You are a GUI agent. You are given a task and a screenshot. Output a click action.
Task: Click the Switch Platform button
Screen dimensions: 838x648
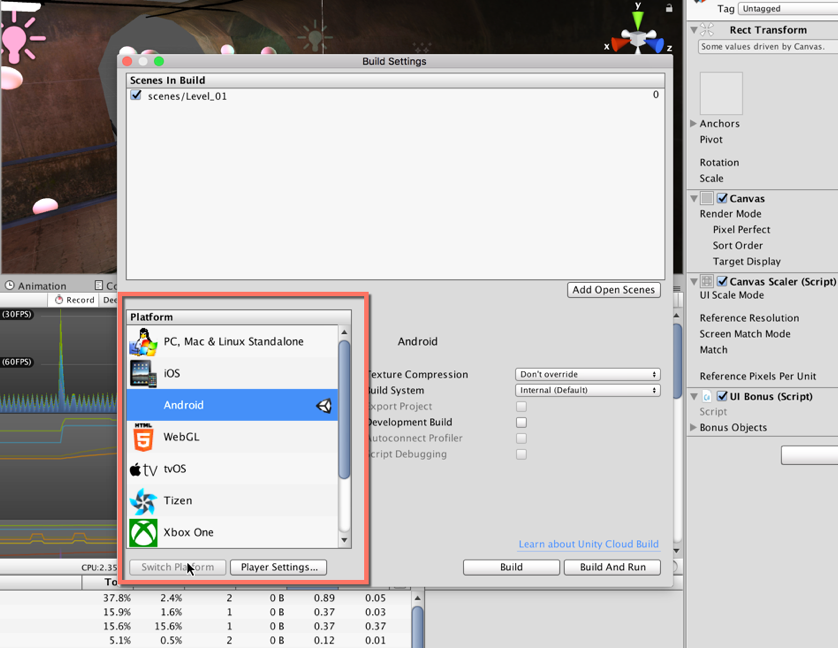pyautogui.click(x=177, y=567)
